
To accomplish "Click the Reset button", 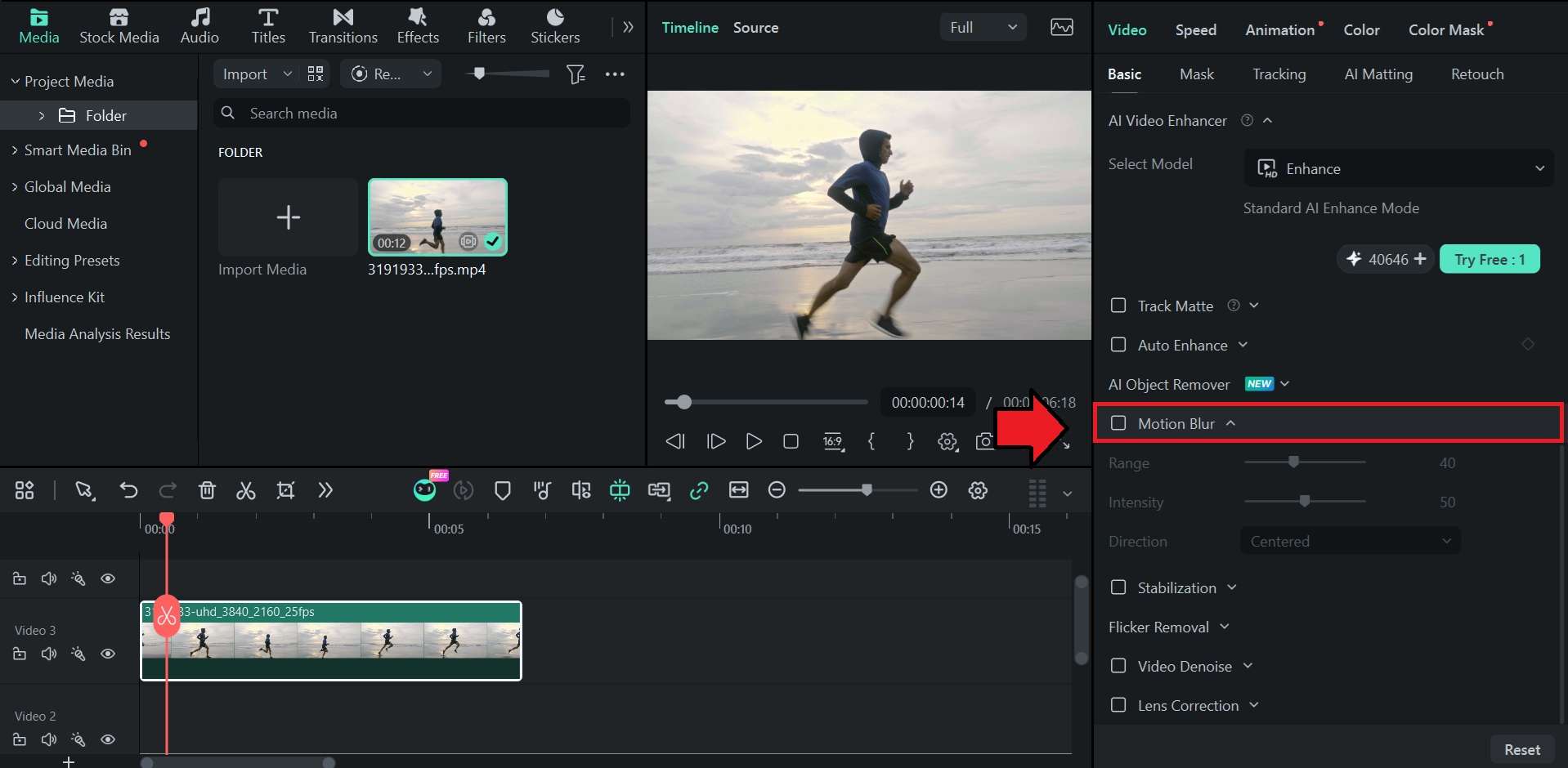I will pyautogui.click(x=1521, y=749).
